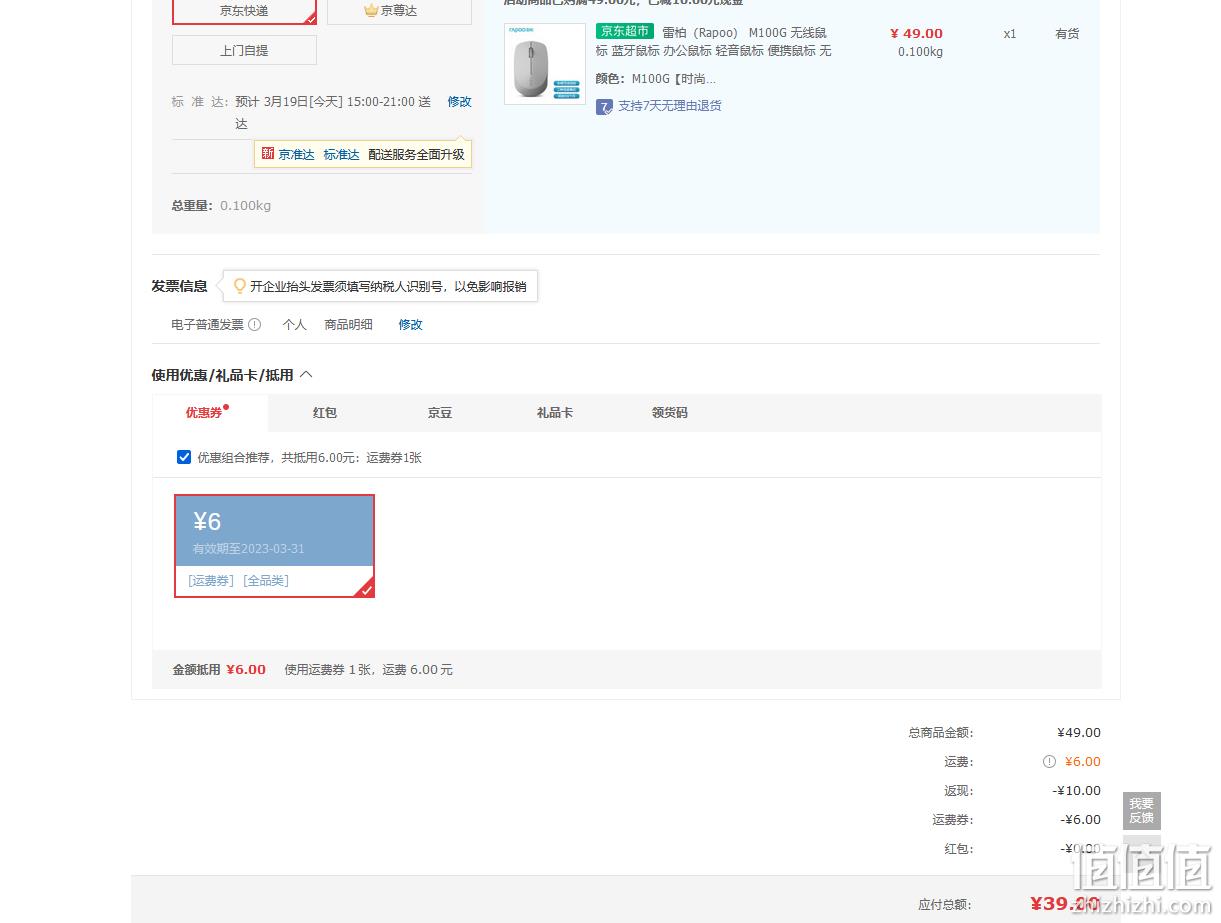Image resolution: width=1221 pixels, height=923 pixels.
Task: Uncheck 优惠组合推荐 checkbox
Action: pyautogui.click(x=184, y=457)
